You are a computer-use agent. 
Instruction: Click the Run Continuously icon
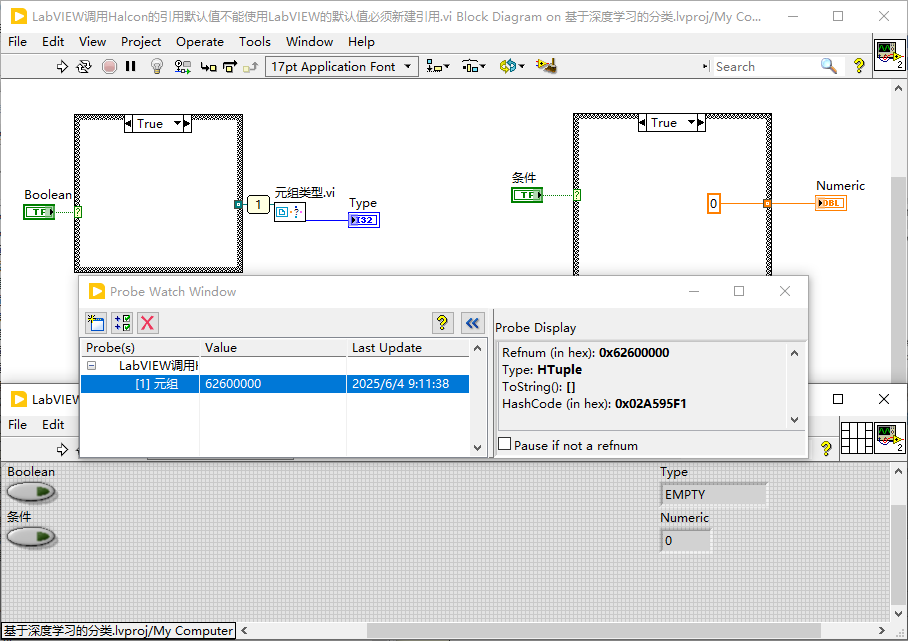(84, 67)
